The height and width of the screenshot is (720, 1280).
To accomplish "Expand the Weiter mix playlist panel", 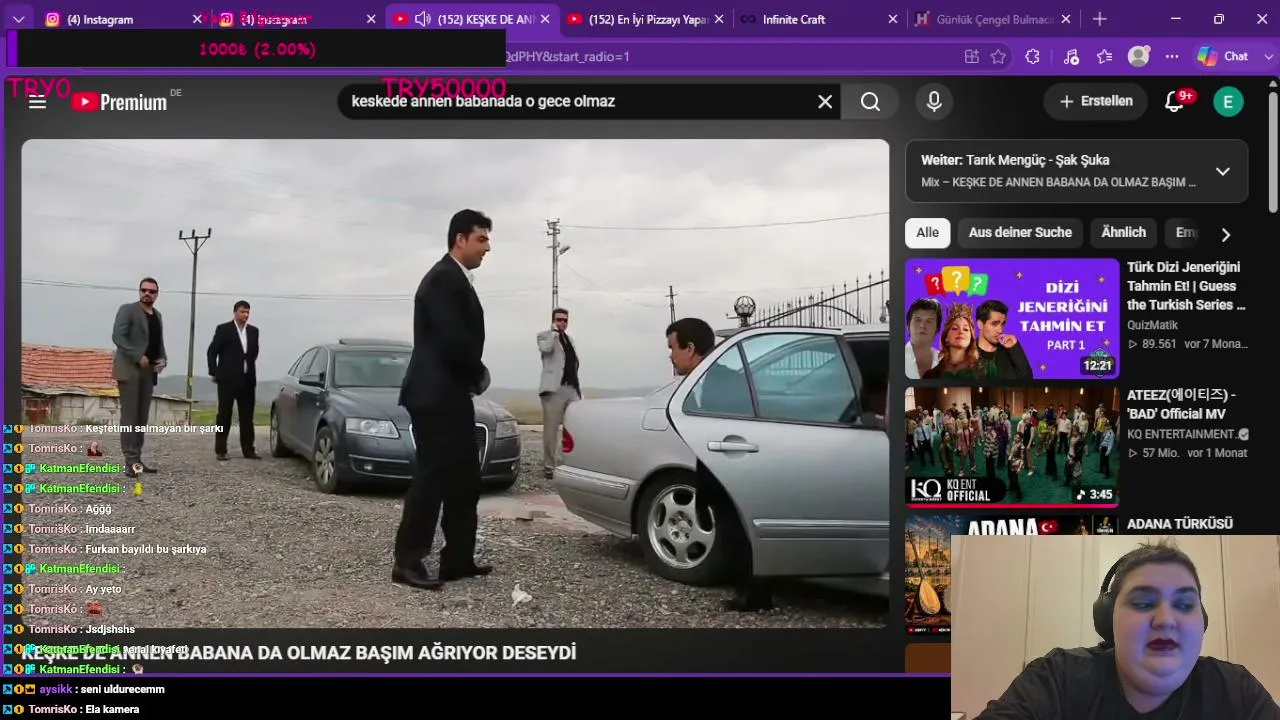I will click(1222, 171).
